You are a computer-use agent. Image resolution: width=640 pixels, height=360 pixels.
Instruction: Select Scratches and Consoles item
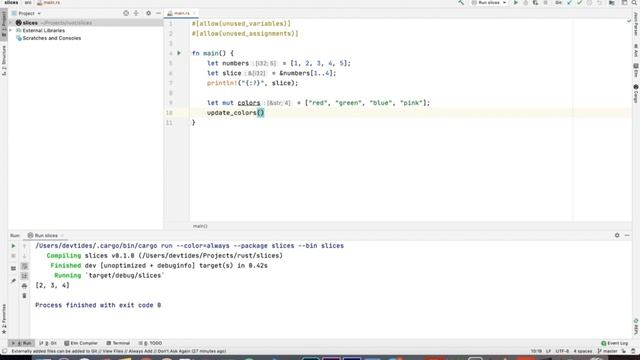48,38
